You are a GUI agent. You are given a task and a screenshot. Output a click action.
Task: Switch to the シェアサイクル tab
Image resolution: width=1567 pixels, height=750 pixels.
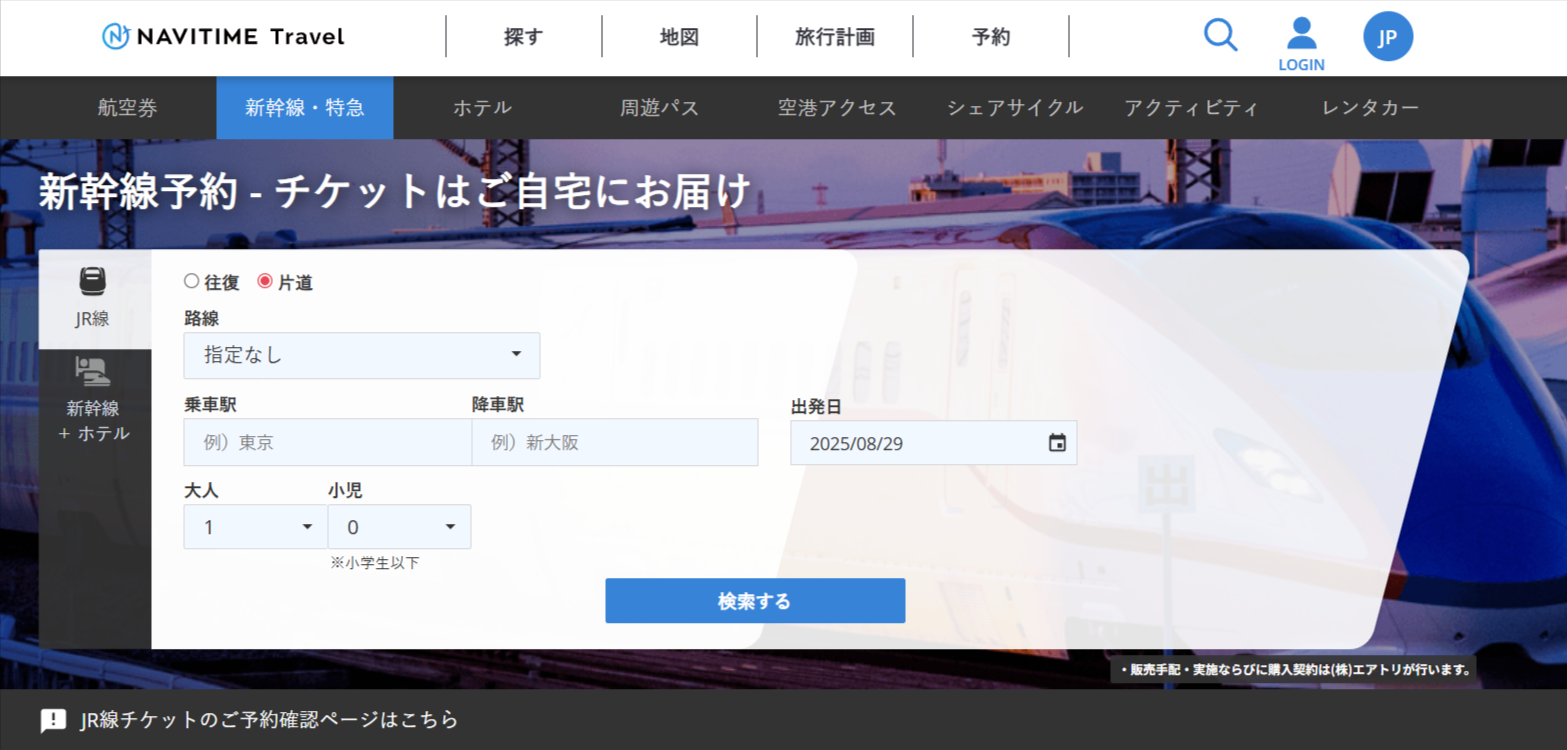tap(1015, 108)
